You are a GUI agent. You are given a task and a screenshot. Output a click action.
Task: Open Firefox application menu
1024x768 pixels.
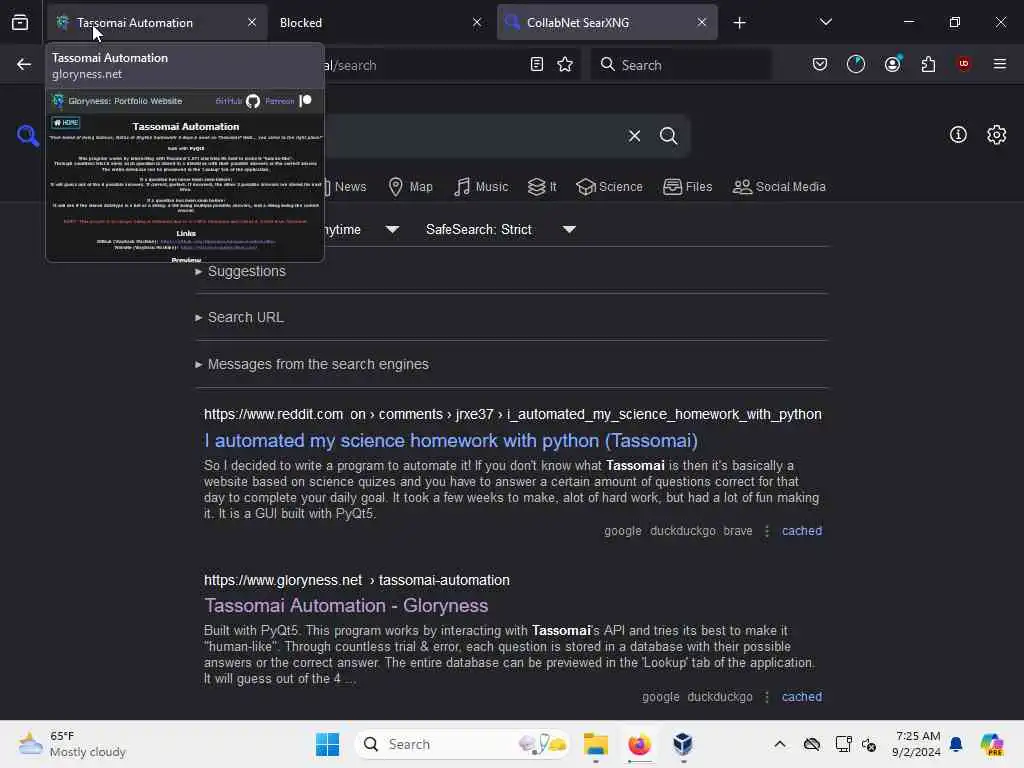coord(999,64)
